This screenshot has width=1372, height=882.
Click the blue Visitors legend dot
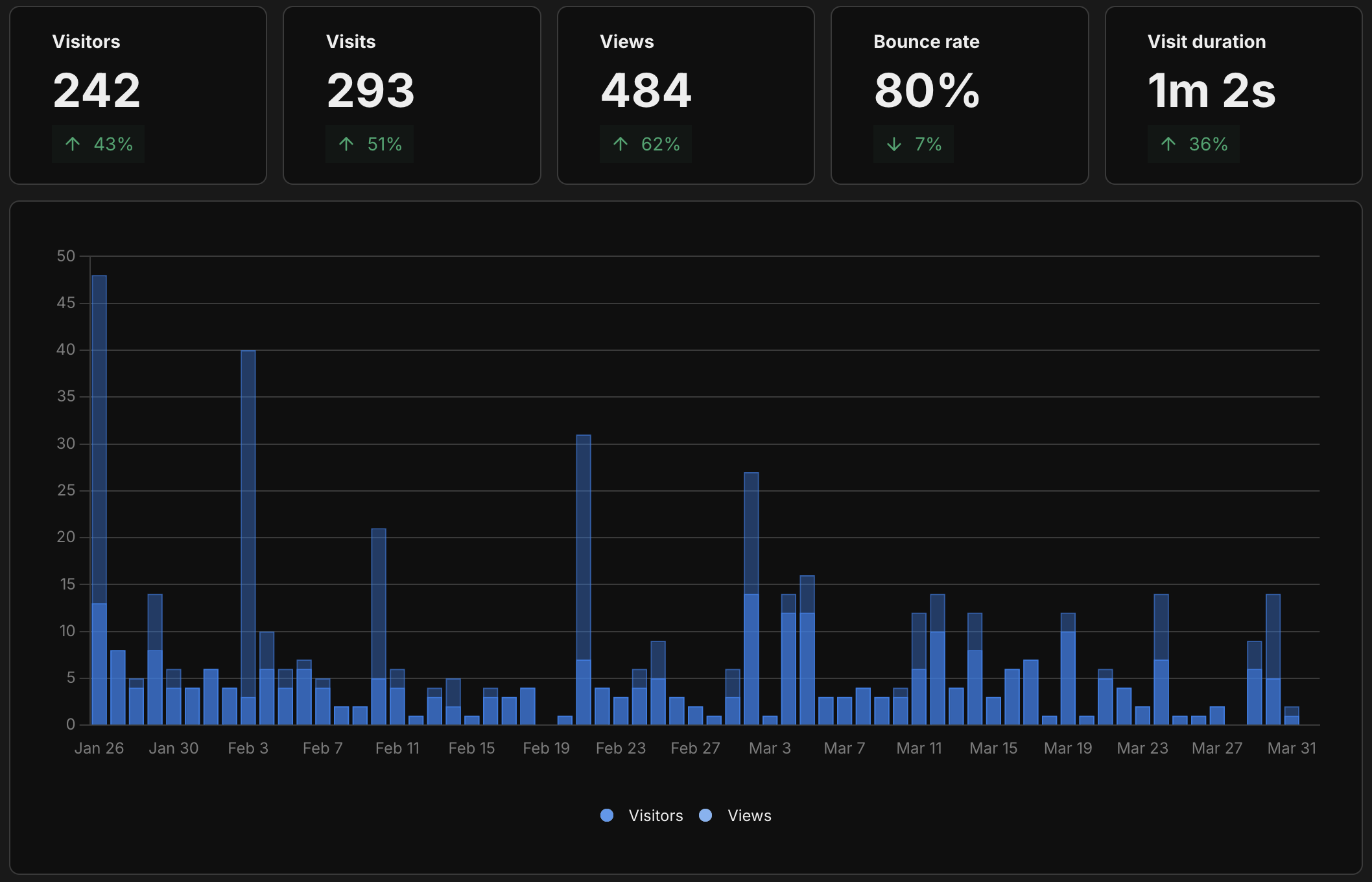click(x=608, y=815)
